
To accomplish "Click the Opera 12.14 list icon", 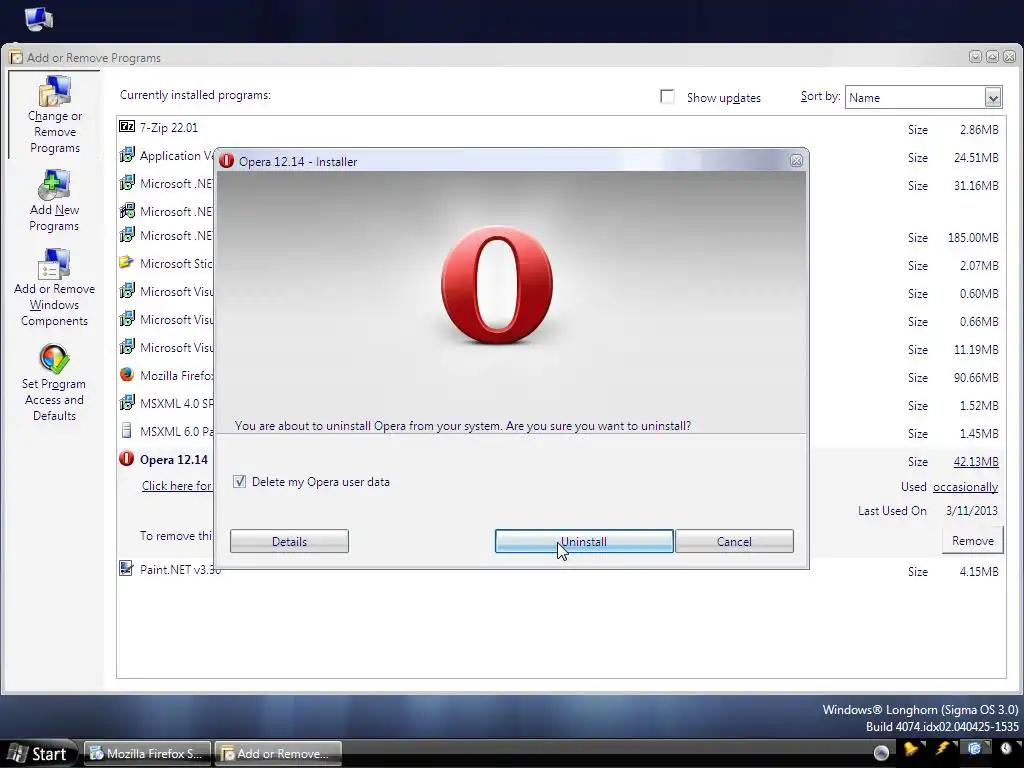I will (127, 458).
